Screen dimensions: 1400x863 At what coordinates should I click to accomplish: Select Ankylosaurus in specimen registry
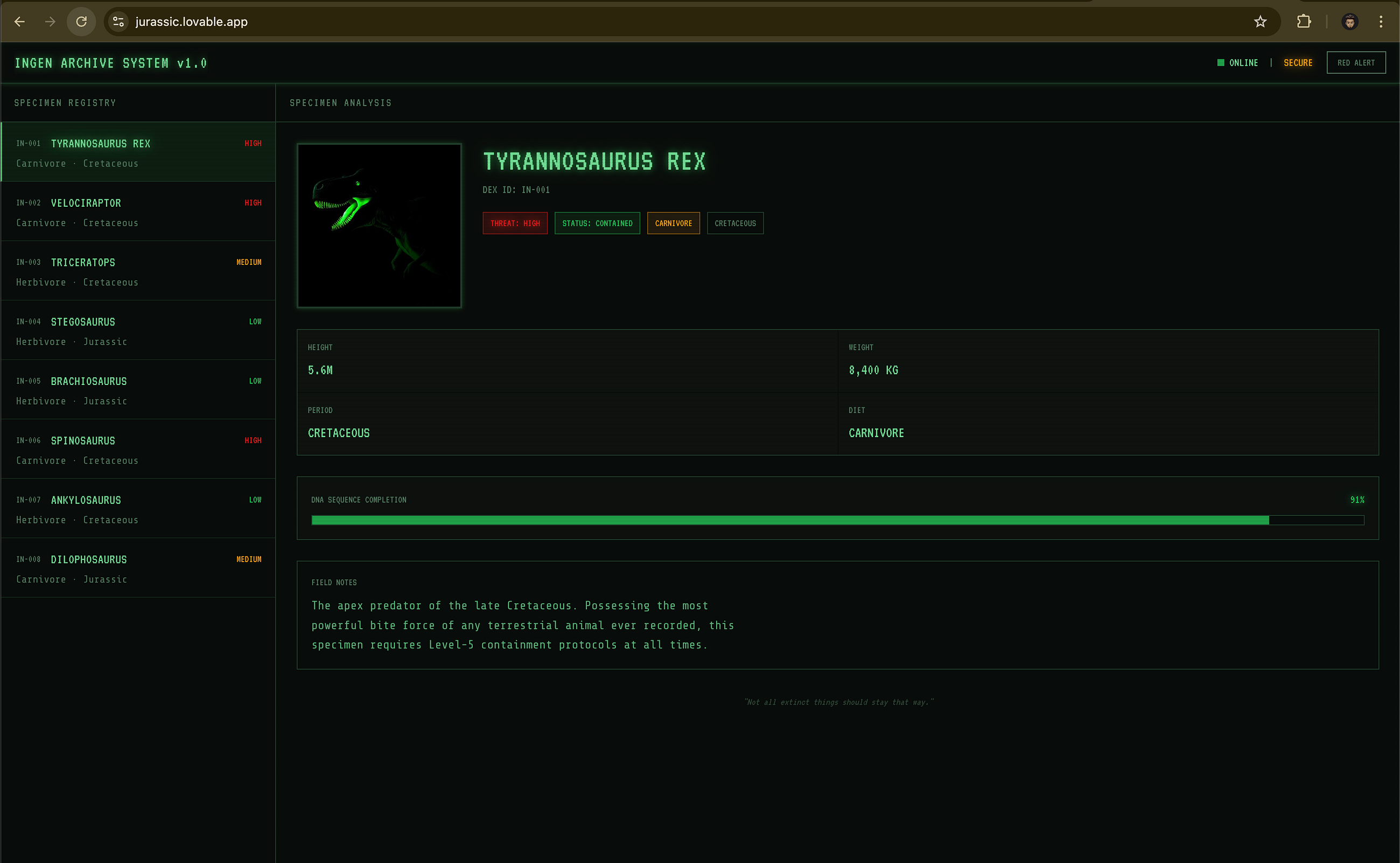point(138,508)
